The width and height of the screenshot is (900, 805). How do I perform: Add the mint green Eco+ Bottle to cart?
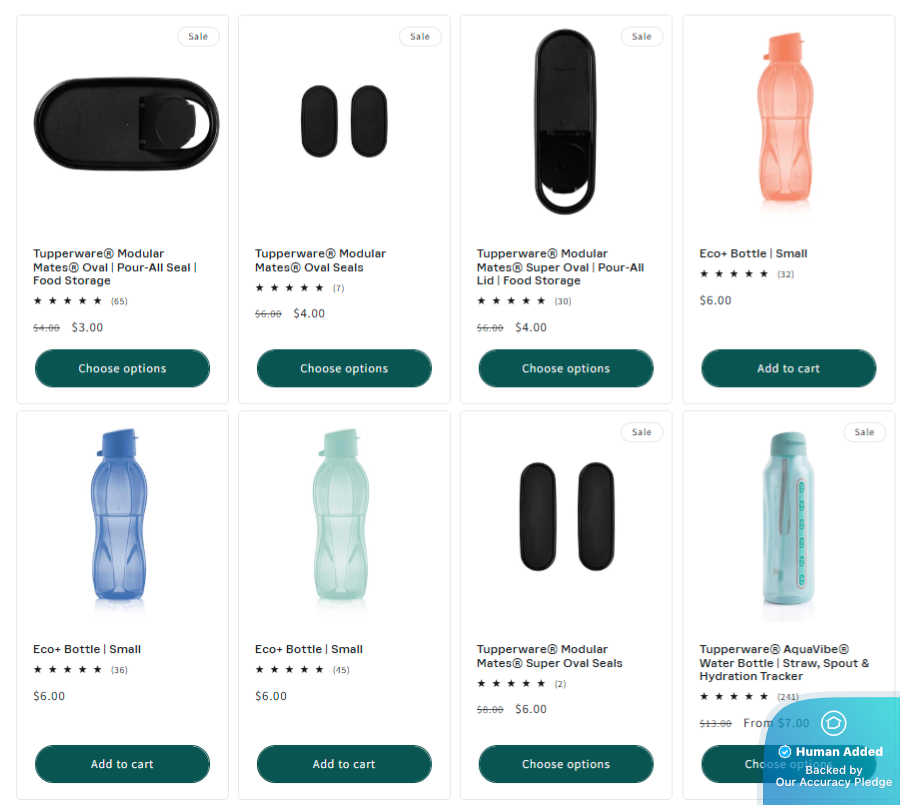point(344,764)
